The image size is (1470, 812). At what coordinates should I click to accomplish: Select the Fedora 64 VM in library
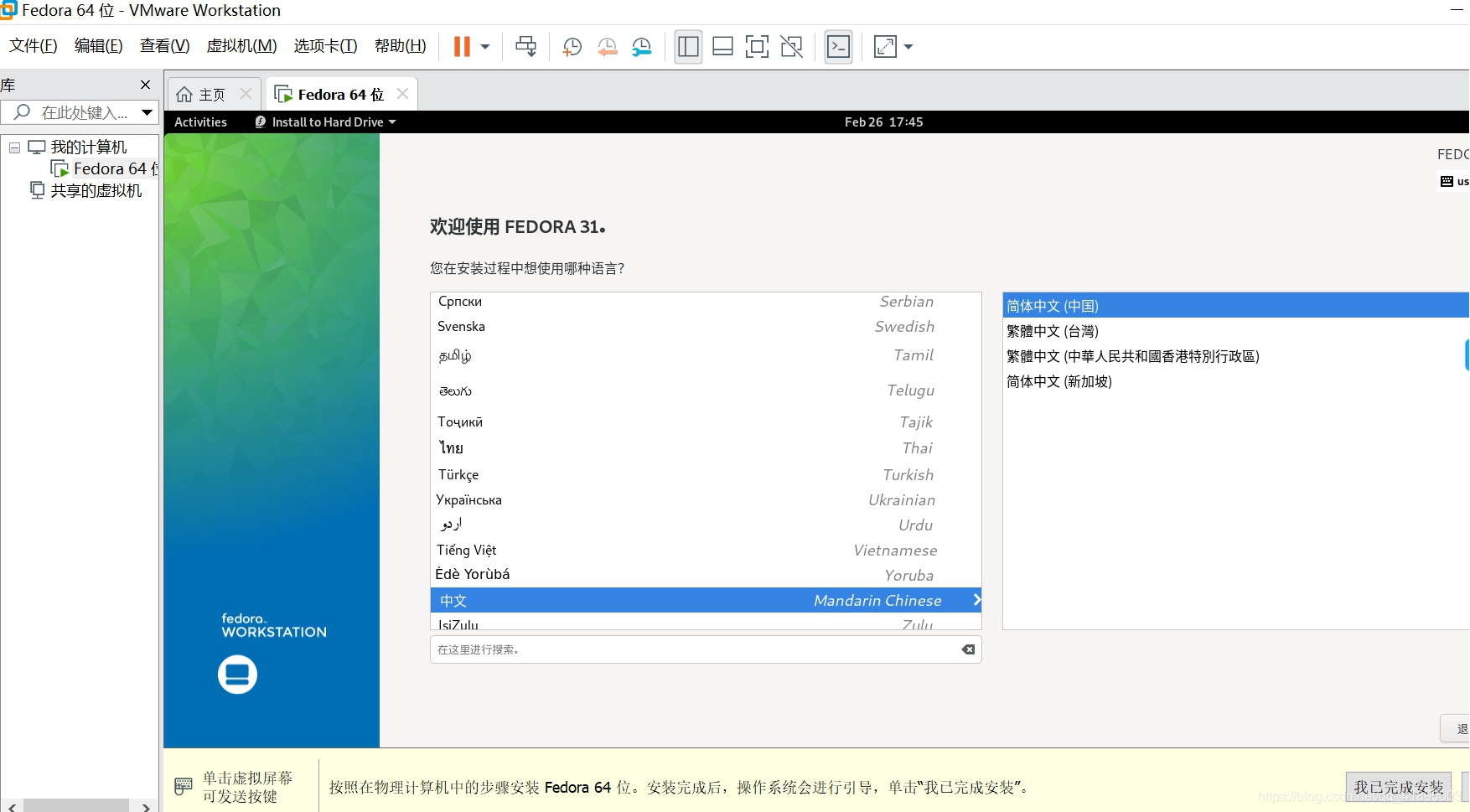(x=106, y=169)
